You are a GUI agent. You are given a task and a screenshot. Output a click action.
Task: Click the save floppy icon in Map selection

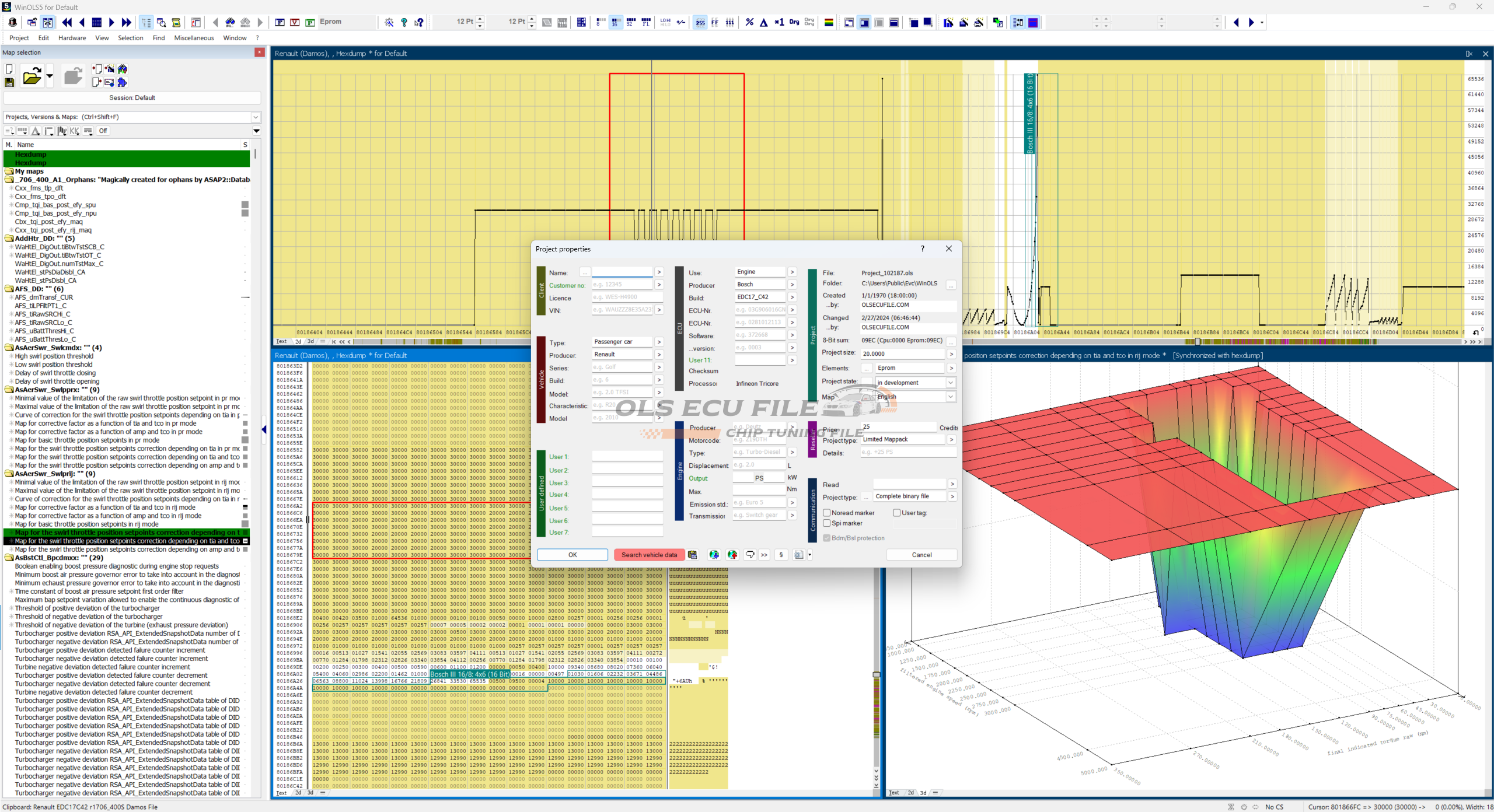tap(9, 83)
